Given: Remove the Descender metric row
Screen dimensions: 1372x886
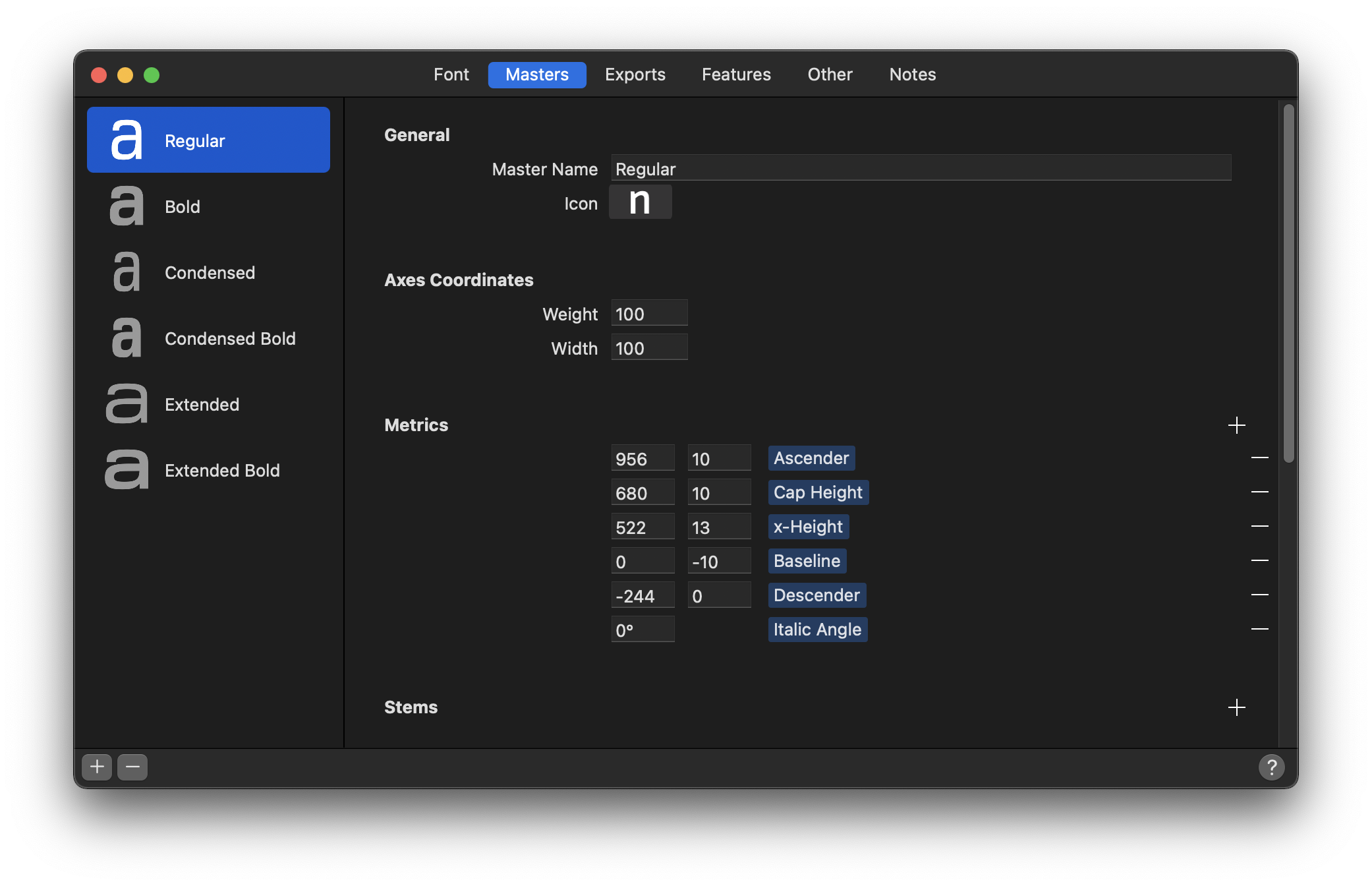Looking at the screenshot, I should [x=1259, y=594].
